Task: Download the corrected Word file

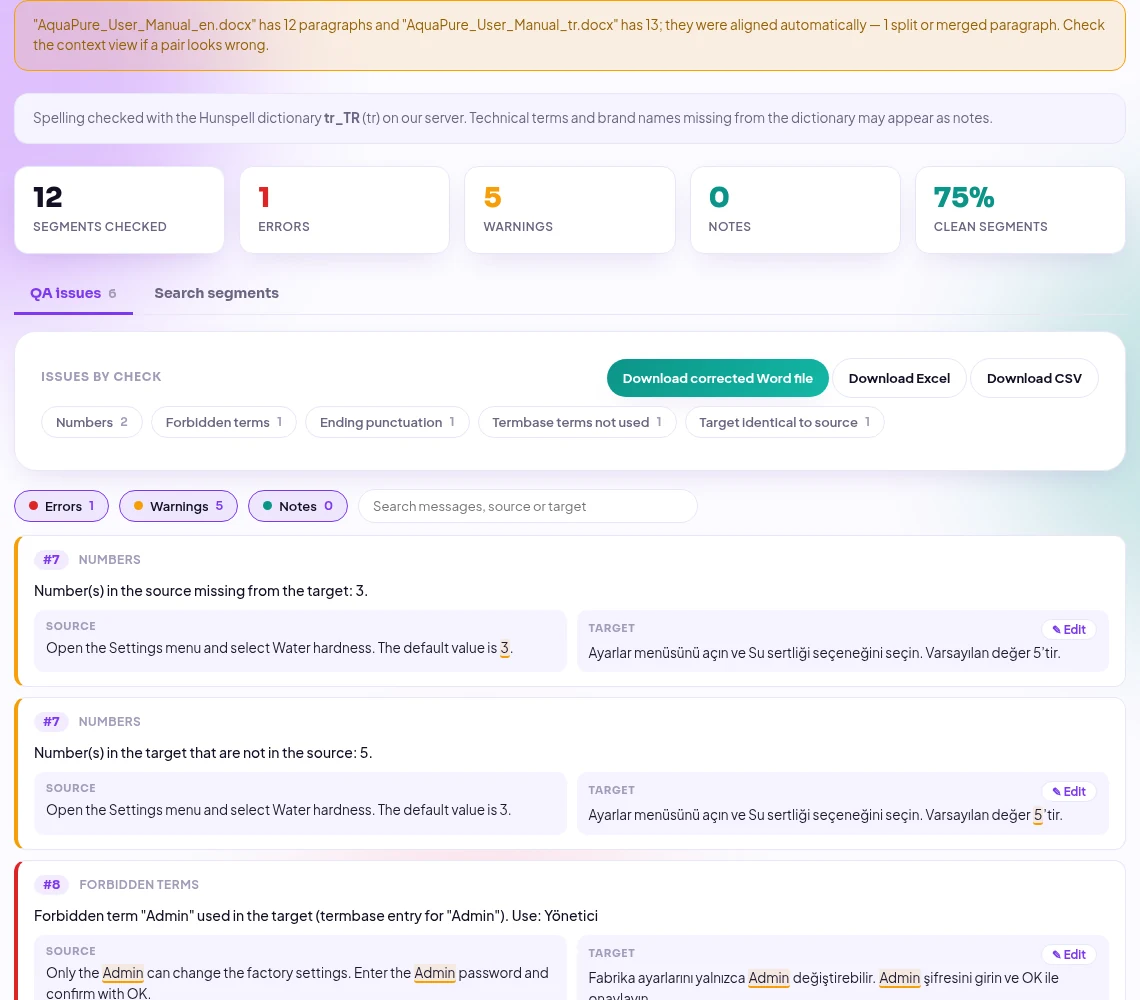Action: [717, 378]
